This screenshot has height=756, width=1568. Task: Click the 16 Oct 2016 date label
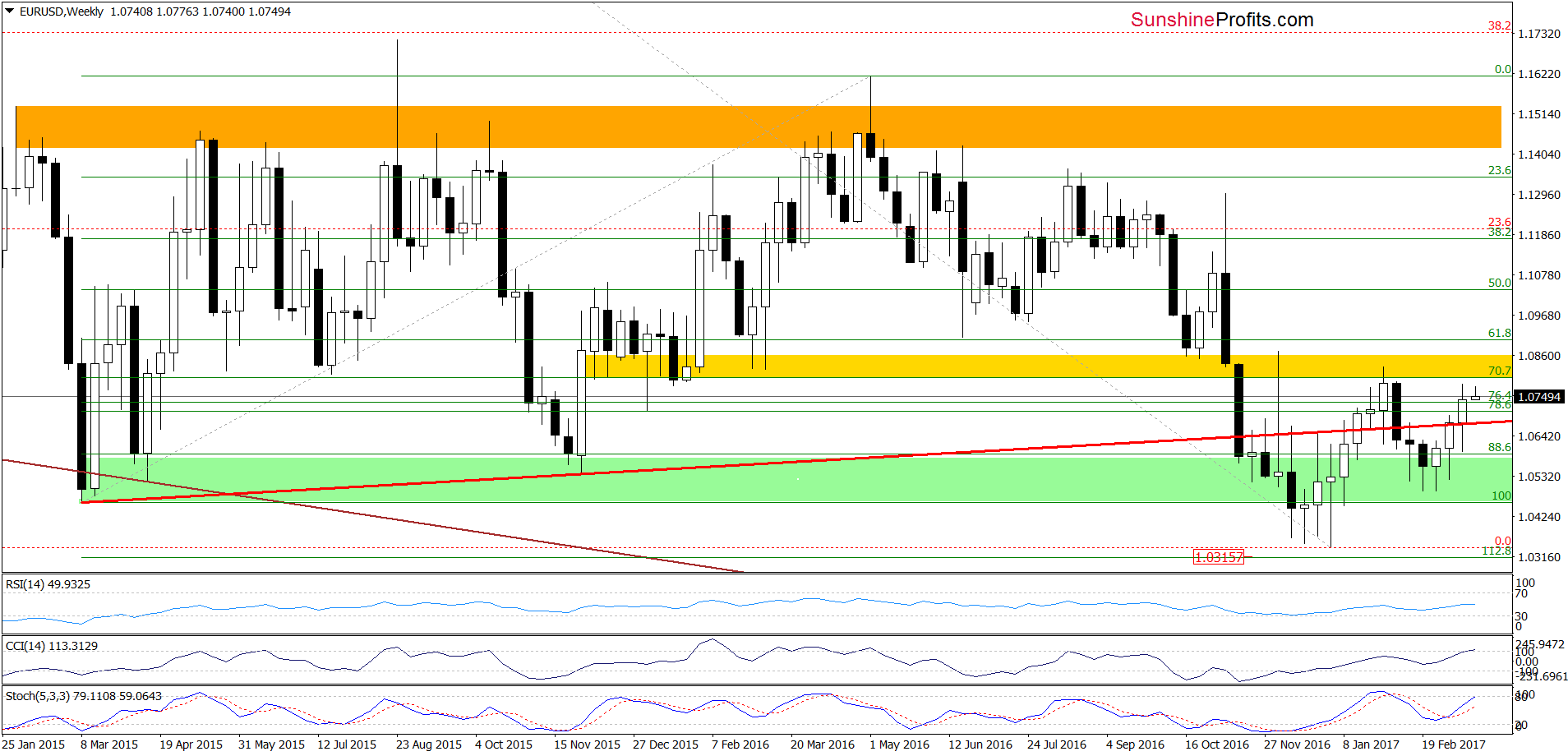[x=1217, y=744]
